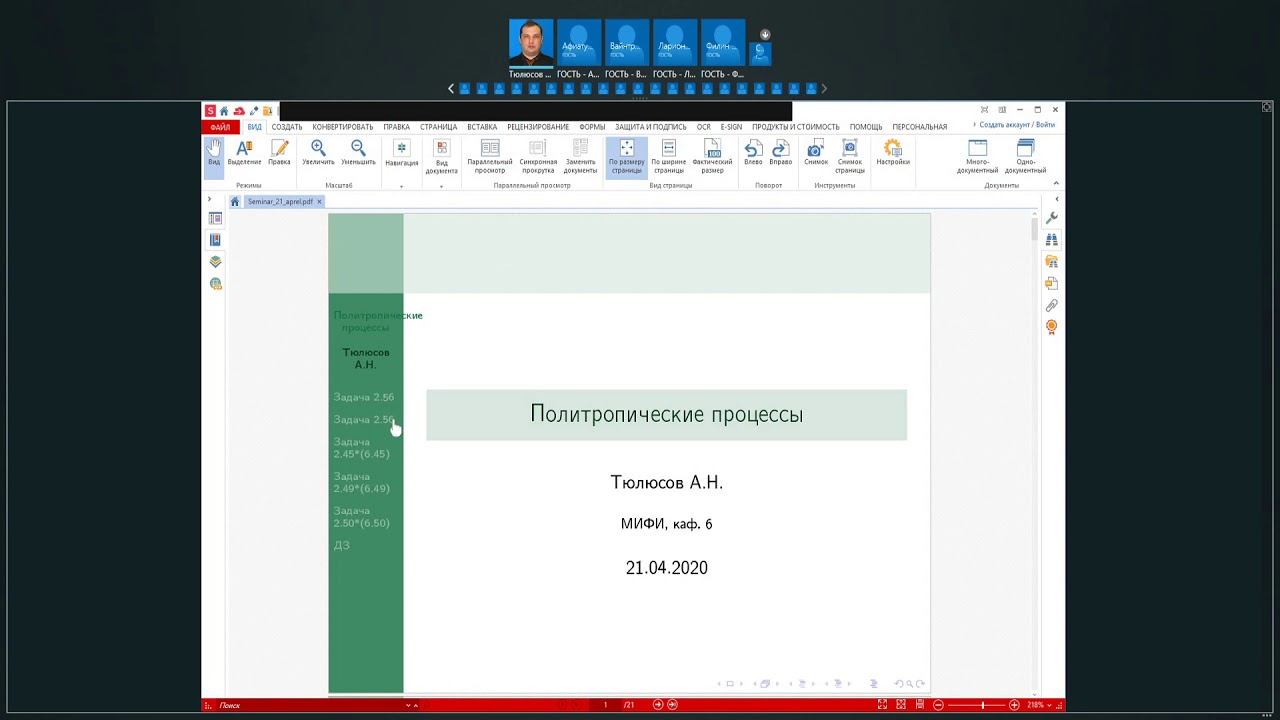The height and width of the screenshot is (720, 1280).
Task: Jump to ДЗ section in sidebar
Action: [342, 546]
